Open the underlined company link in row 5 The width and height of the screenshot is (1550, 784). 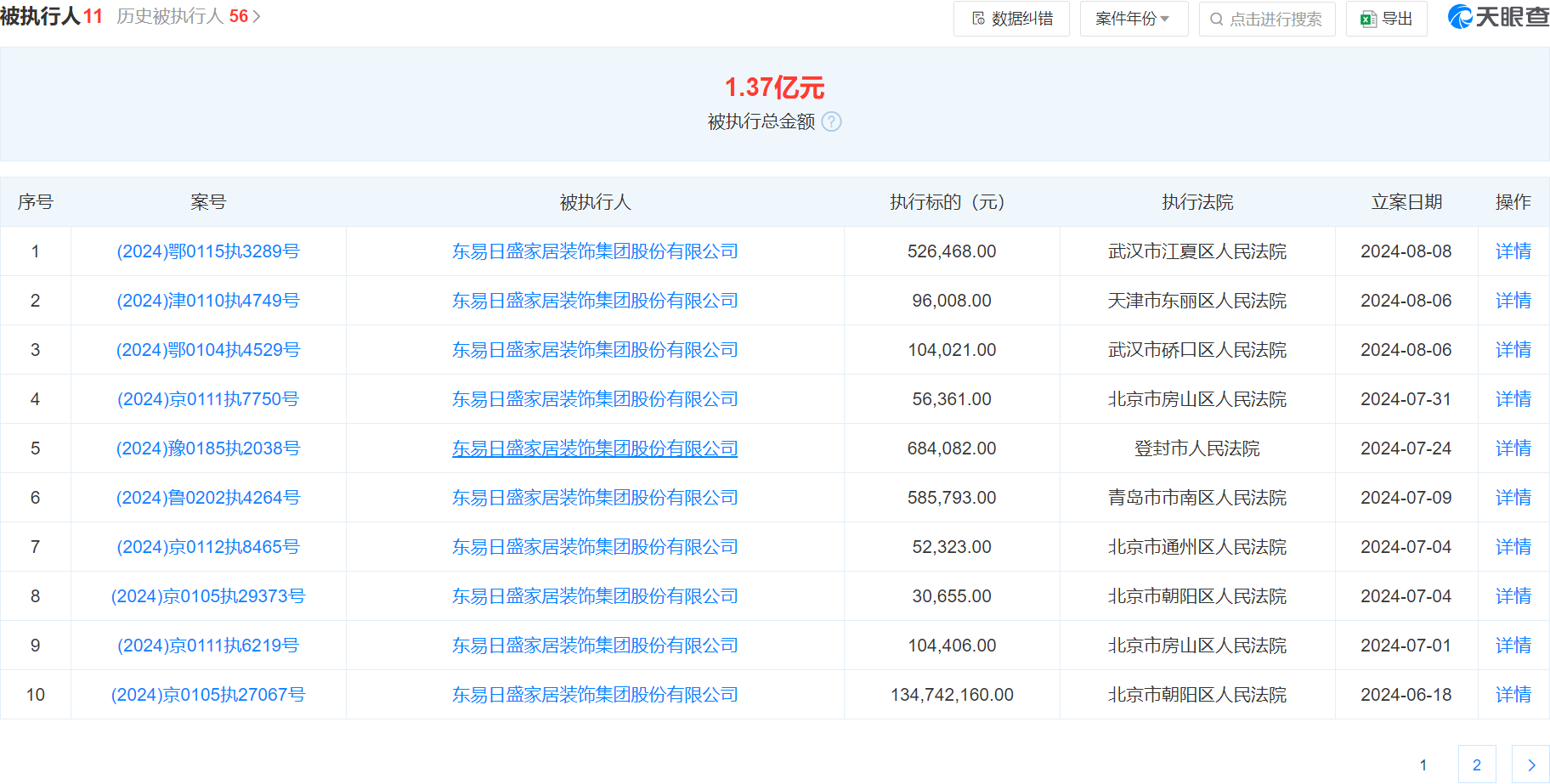(595, 448)
